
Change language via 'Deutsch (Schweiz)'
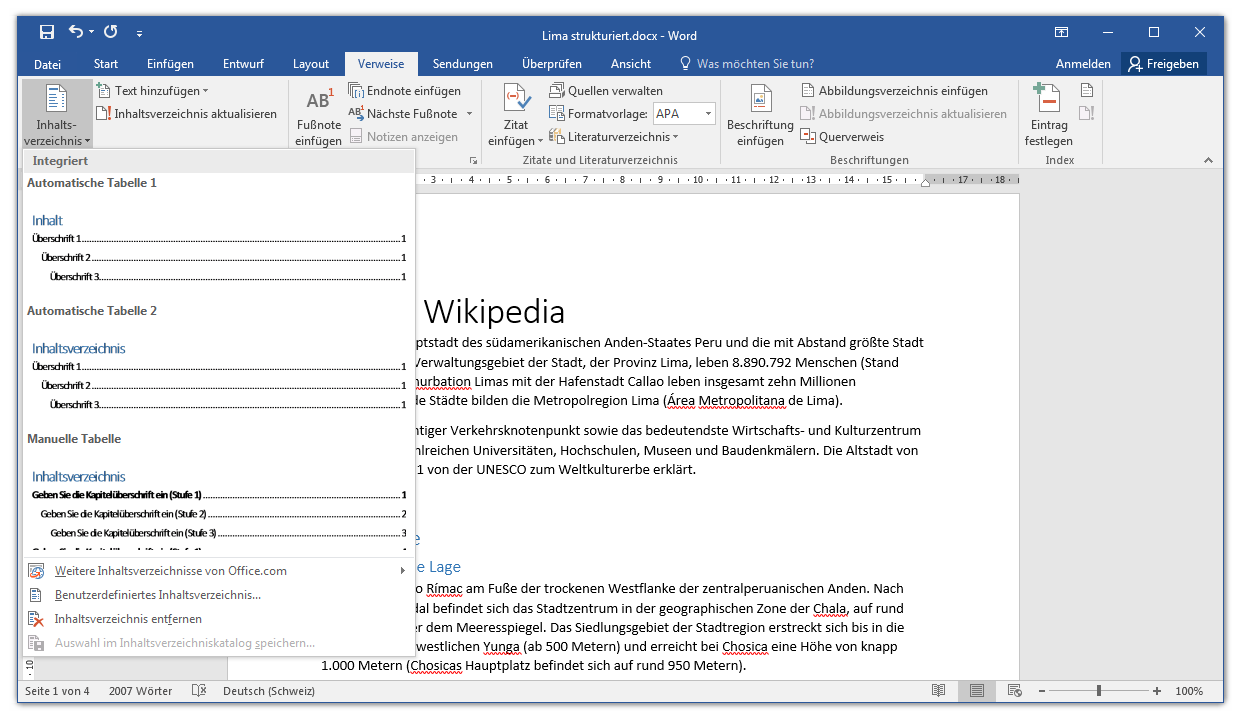coord(269,691)
